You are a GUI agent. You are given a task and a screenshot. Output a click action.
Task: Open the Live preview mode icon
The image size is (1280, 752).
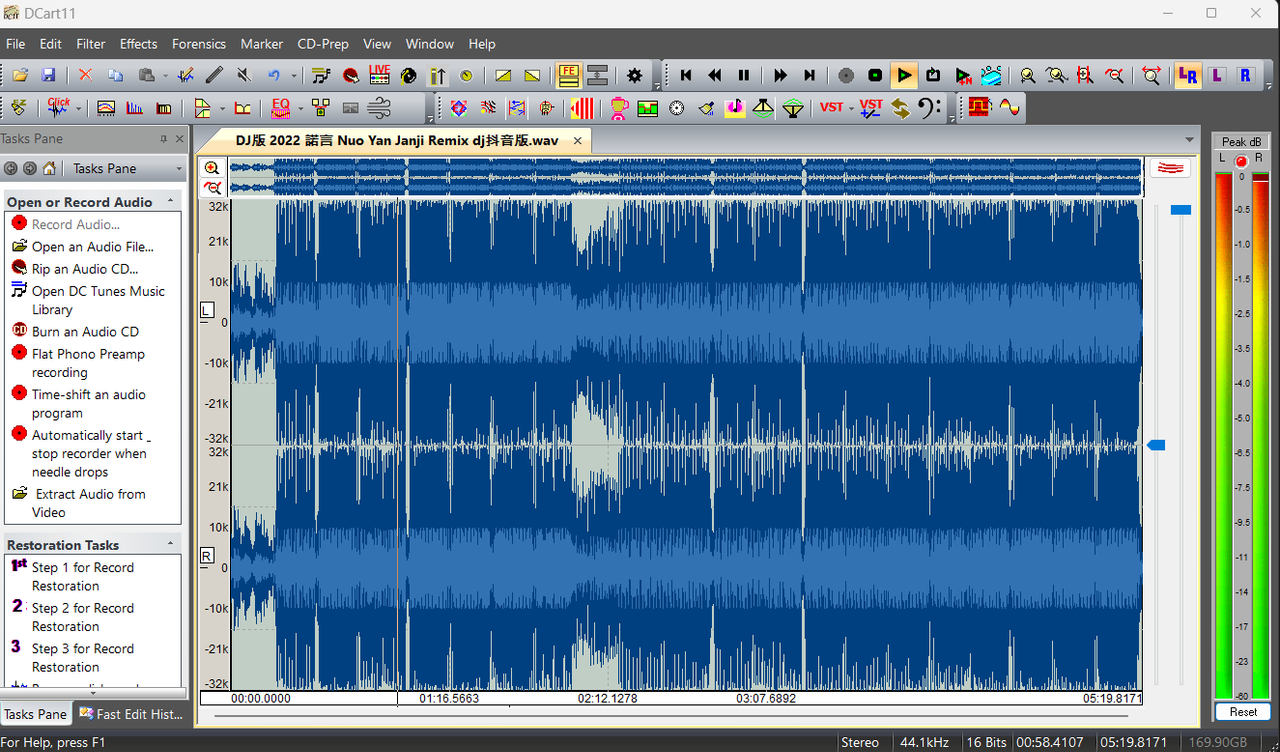379,75
